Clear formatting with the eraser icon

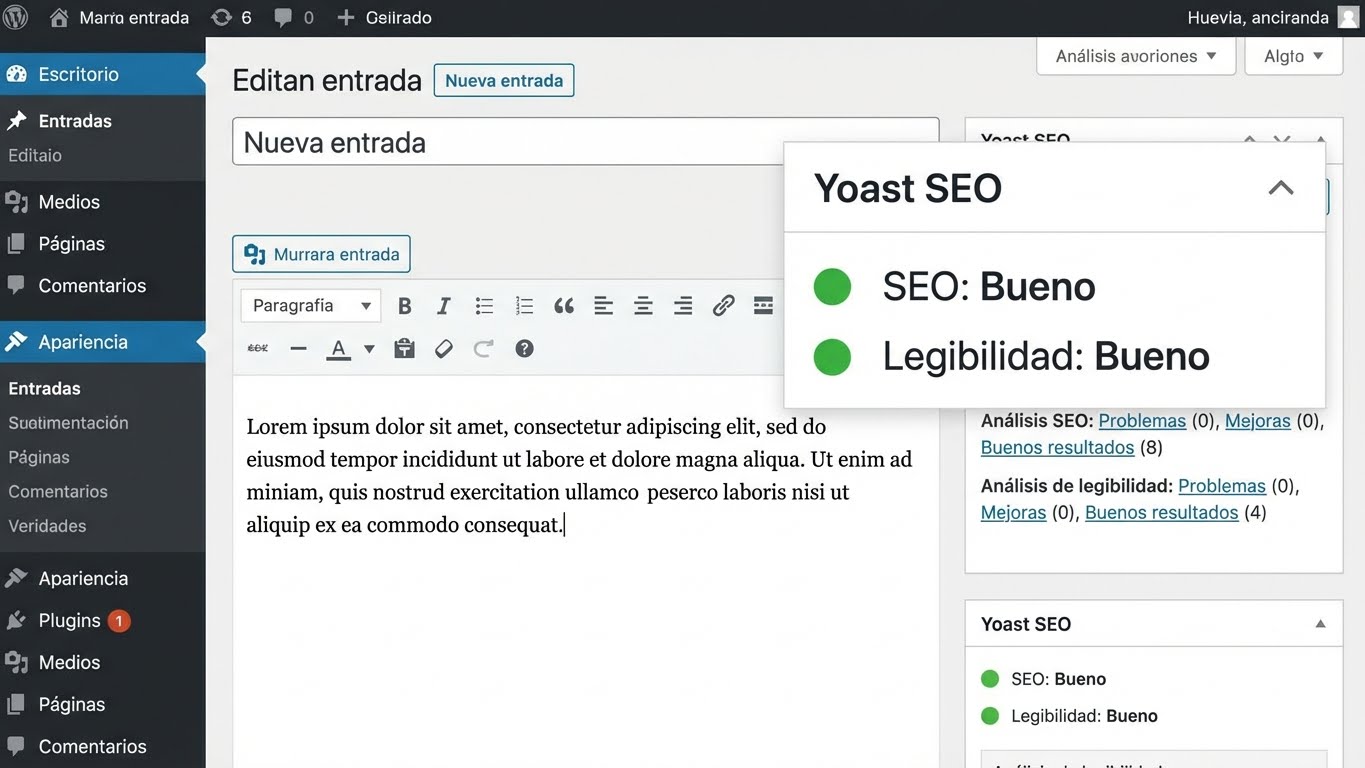point(443,348)
